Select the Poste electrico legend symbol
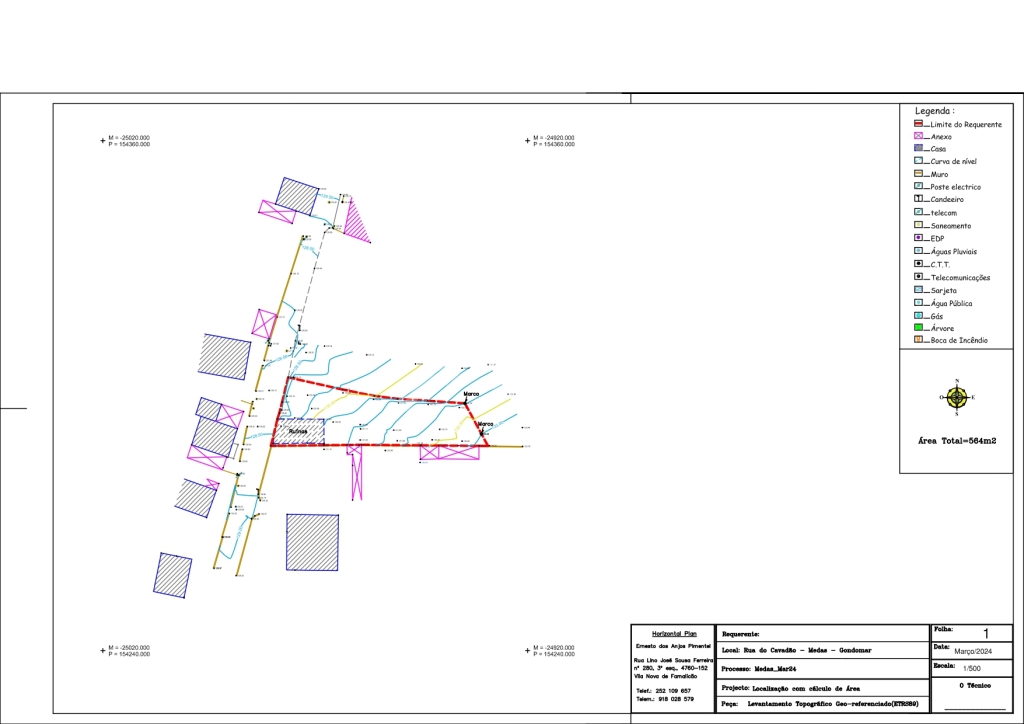 (919, 187)
